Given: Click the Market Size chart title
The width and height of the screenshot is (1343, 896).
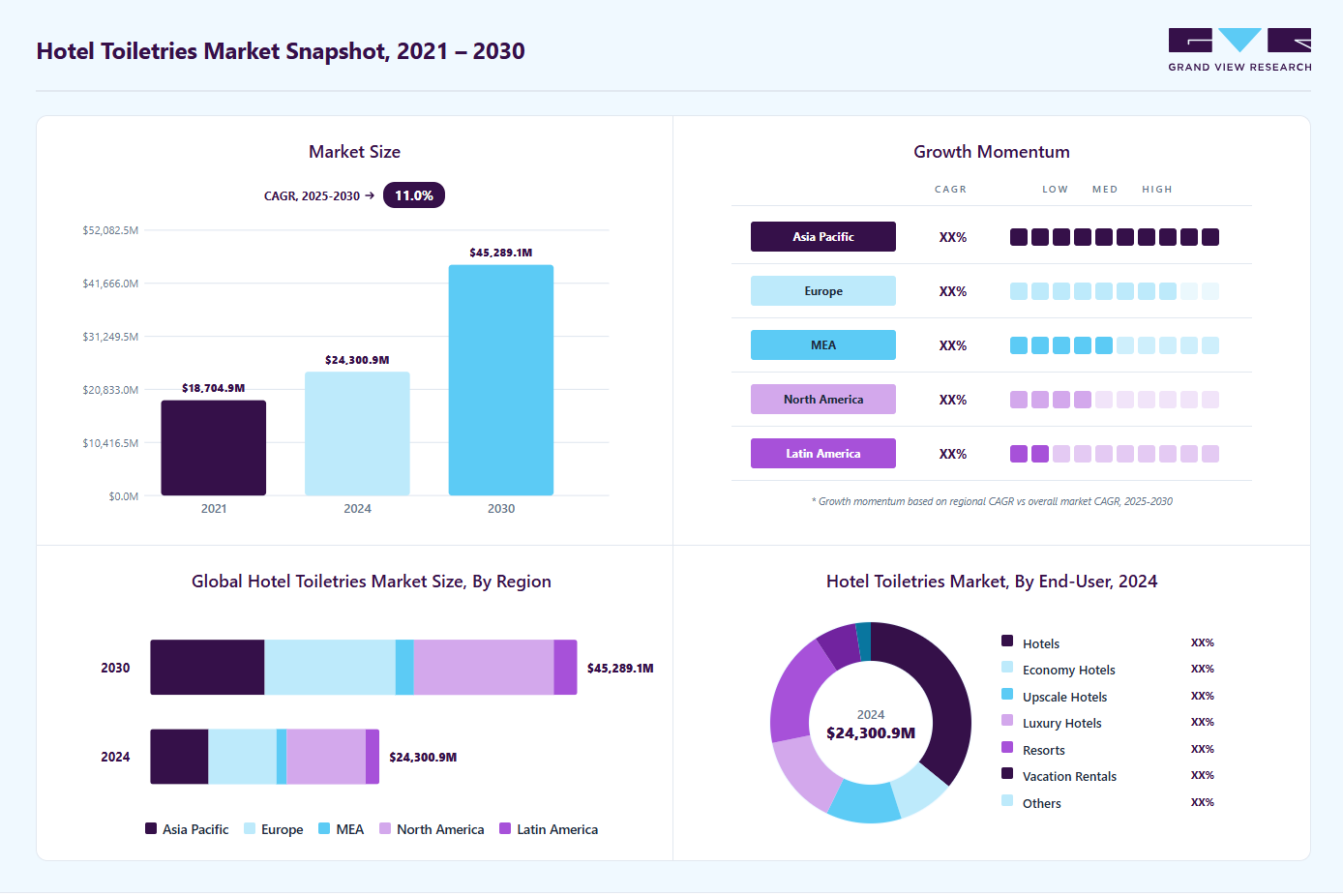Looking at the screenshot, I should [354, 152].
